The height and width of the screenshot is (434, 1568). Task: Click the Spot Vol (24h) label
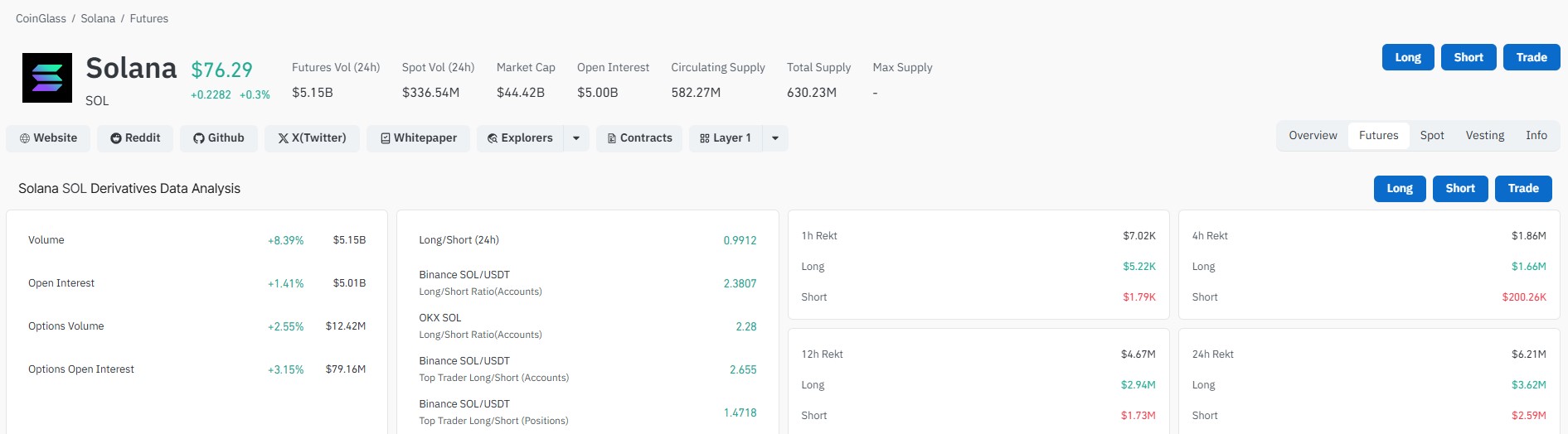438,67
